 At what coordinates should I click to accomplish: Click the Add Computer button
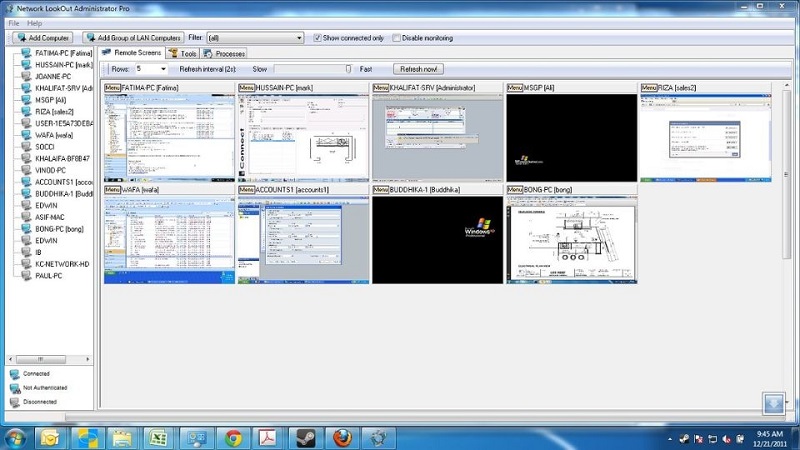(x=42, y=38)
